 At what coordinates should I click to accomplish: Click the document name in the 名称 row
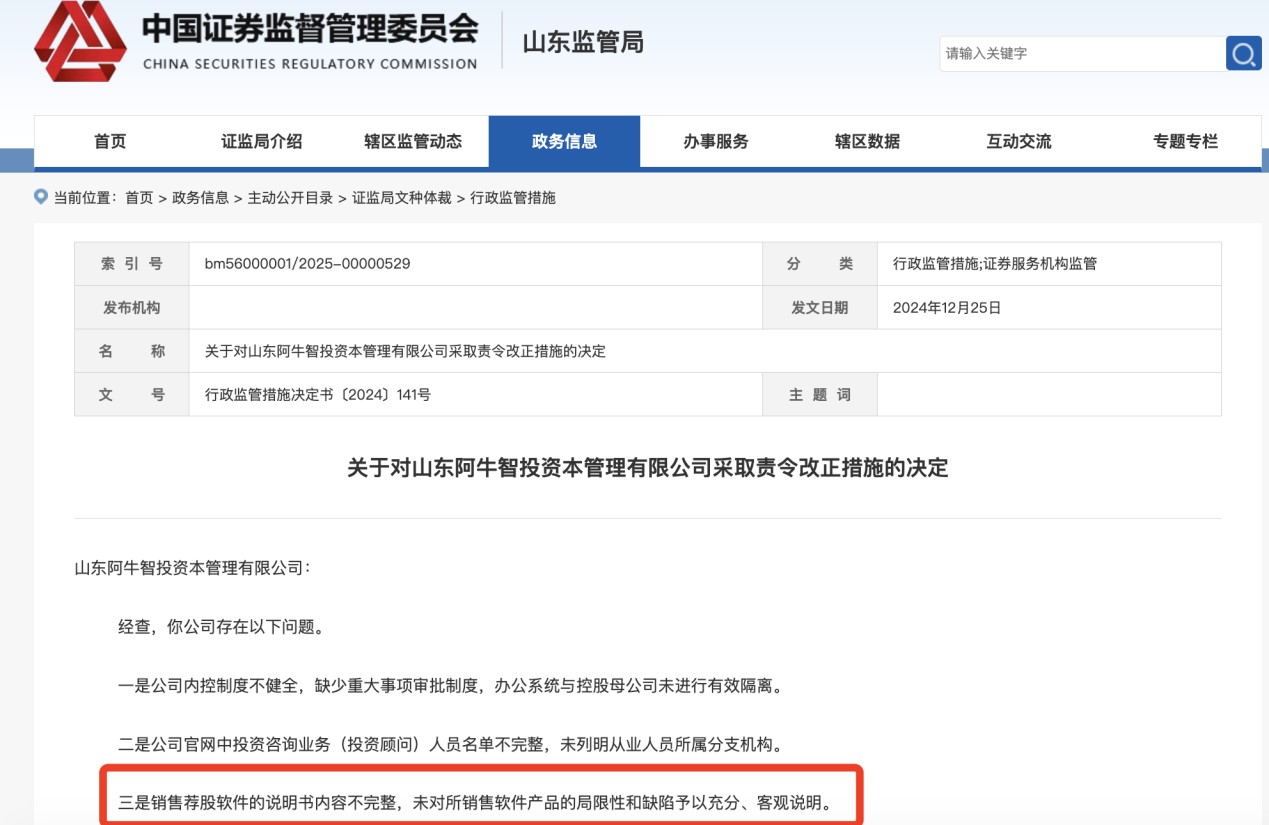pyautogui.click(x=405, y=351)
